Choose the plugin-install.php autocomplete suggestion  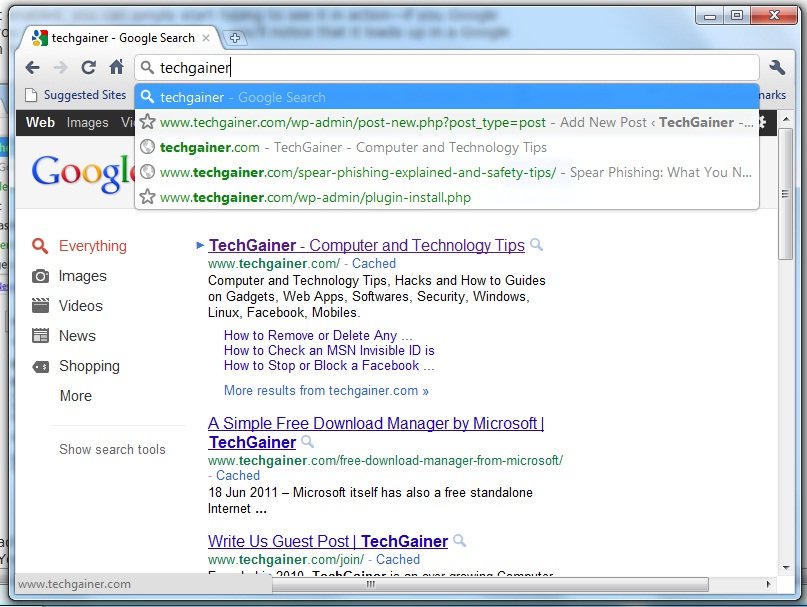pos(315,197)
